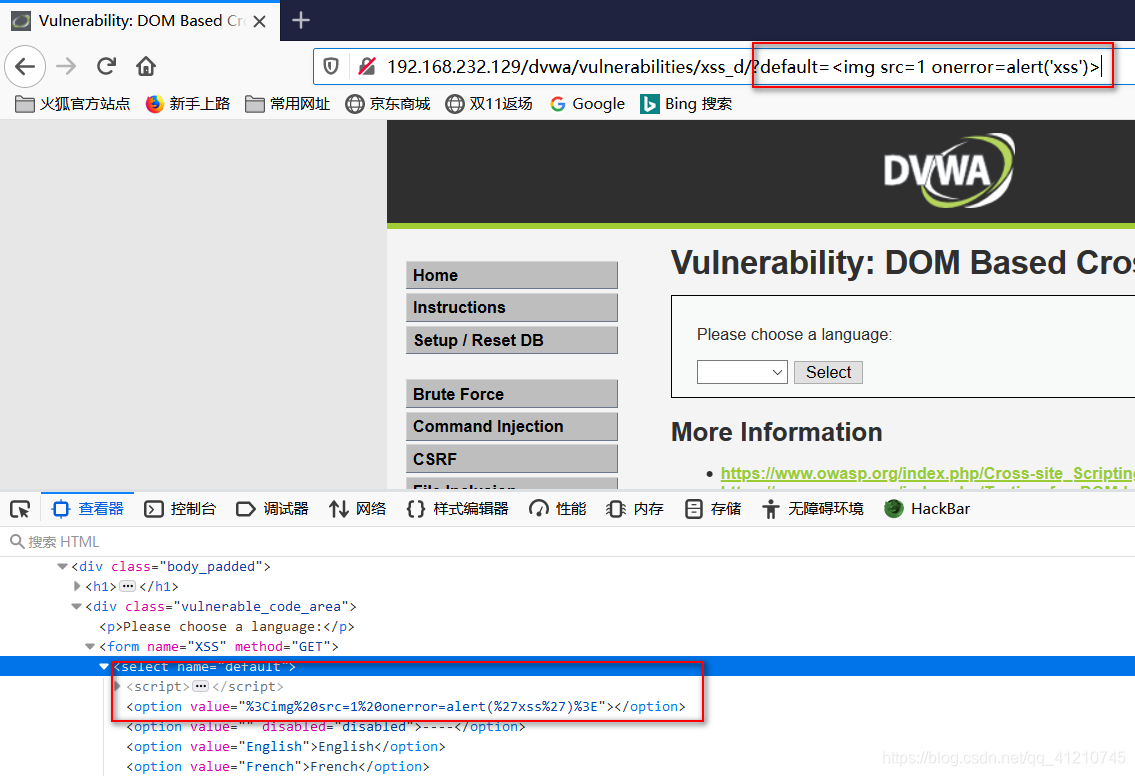The image size is (1135, 776).
Task: Open the OWASP Cross-site Scripting link
Action: 927,473
